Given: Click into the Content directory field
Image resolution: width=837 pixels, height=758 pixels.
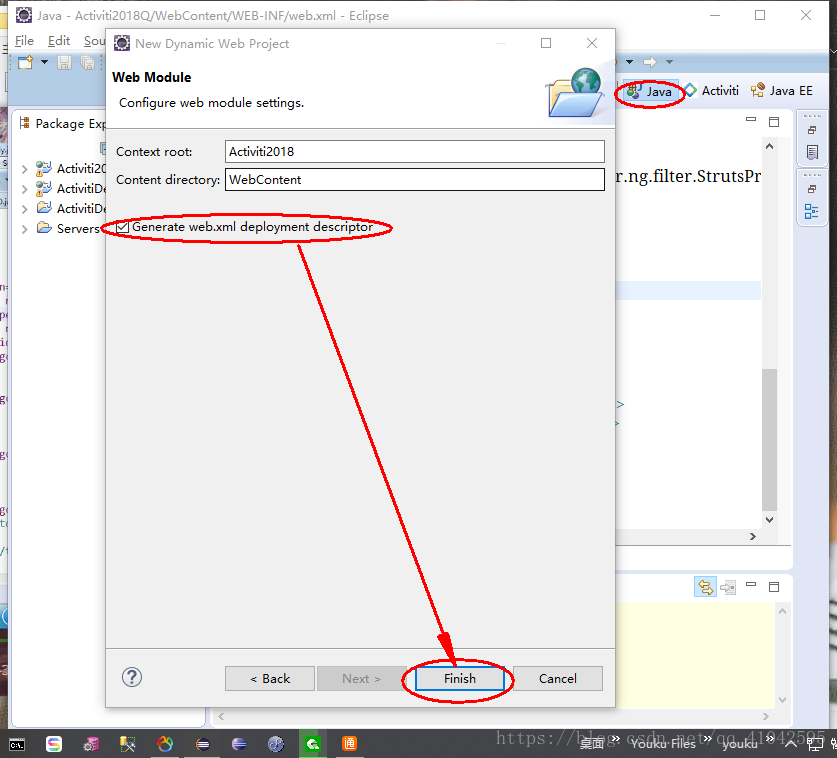Looking at the screenshot, I should (x=415, y=179).
